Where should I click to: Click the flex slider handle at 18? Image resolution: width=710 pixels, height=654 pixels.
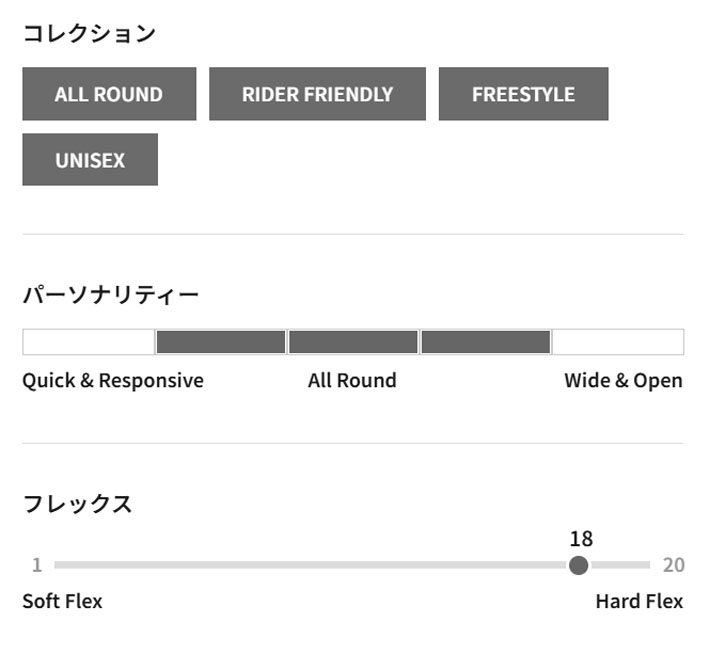point(578,565)
